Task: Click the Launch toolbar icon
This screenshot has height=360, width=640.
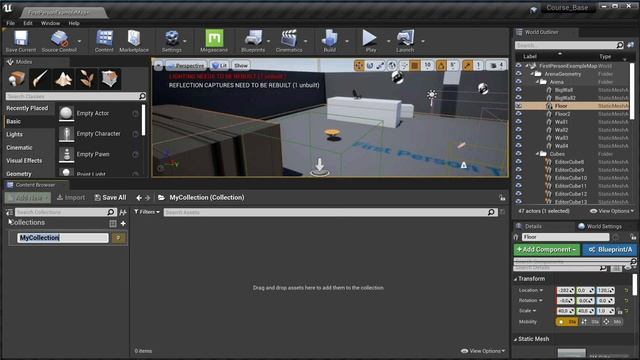Action: coord(405,41)
